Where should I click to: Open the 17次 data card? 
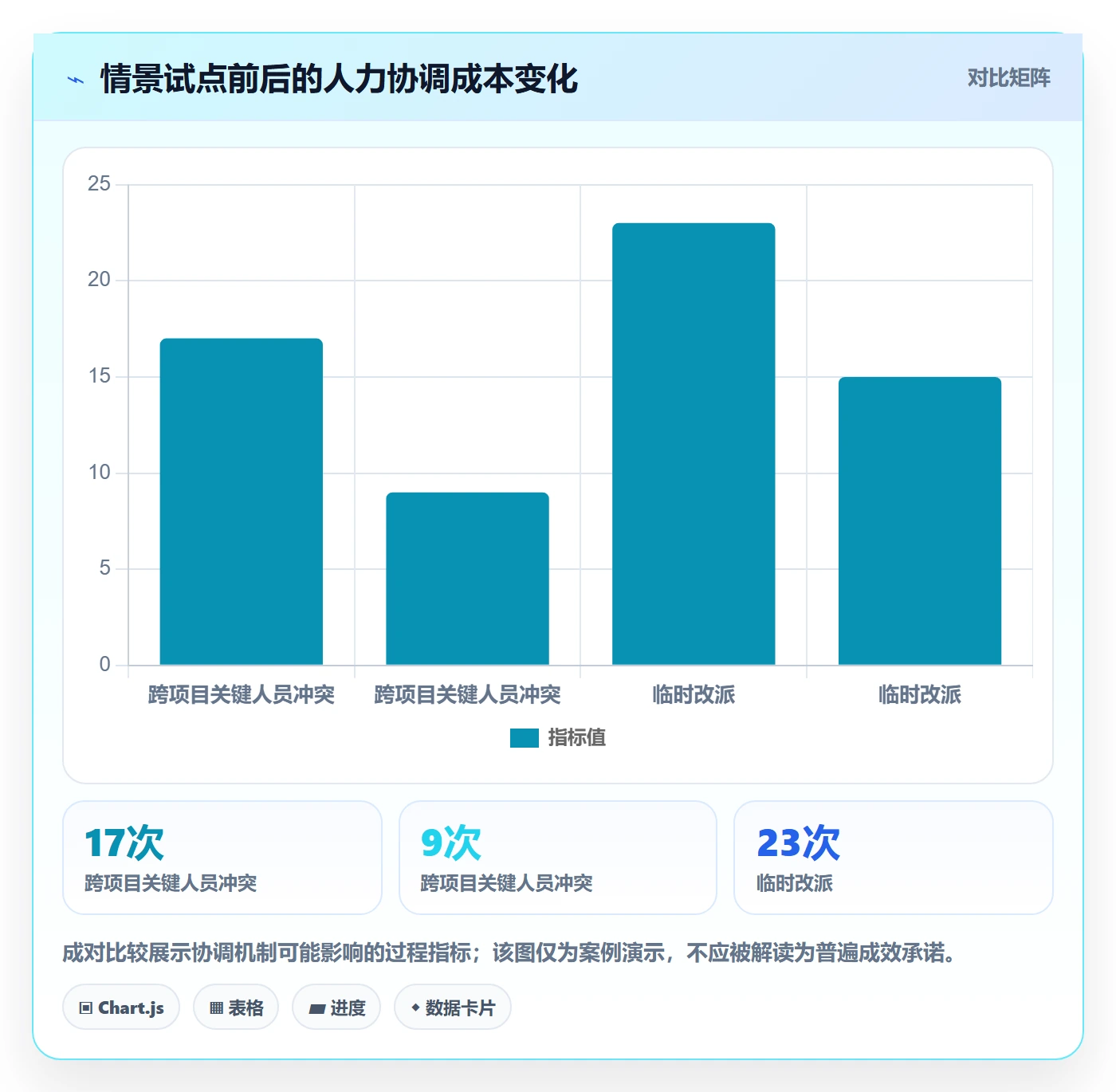coord(222,858)
